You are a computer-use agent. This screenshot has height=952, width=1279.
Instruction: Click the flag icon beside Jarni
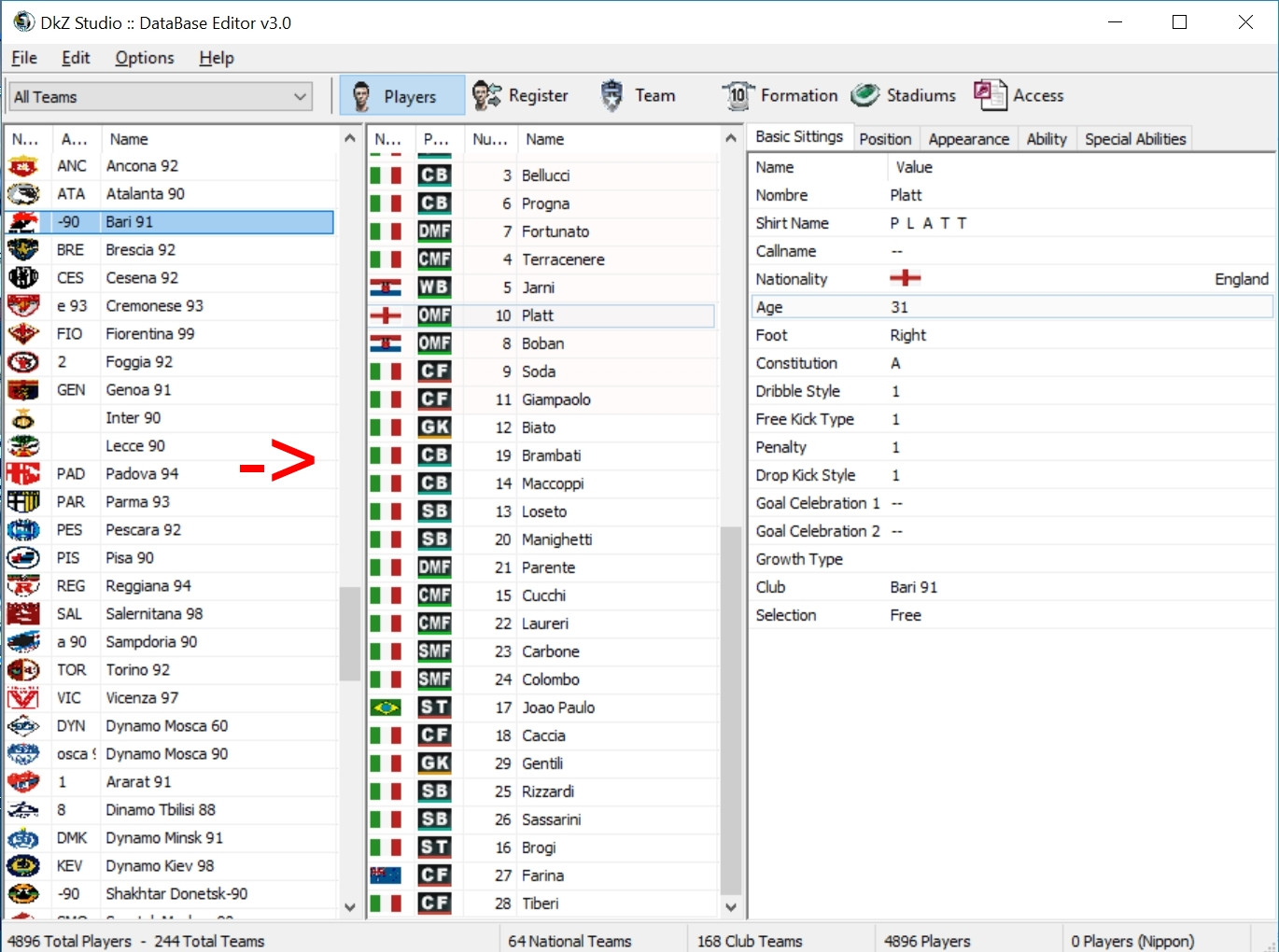click(x=386, y=287)
